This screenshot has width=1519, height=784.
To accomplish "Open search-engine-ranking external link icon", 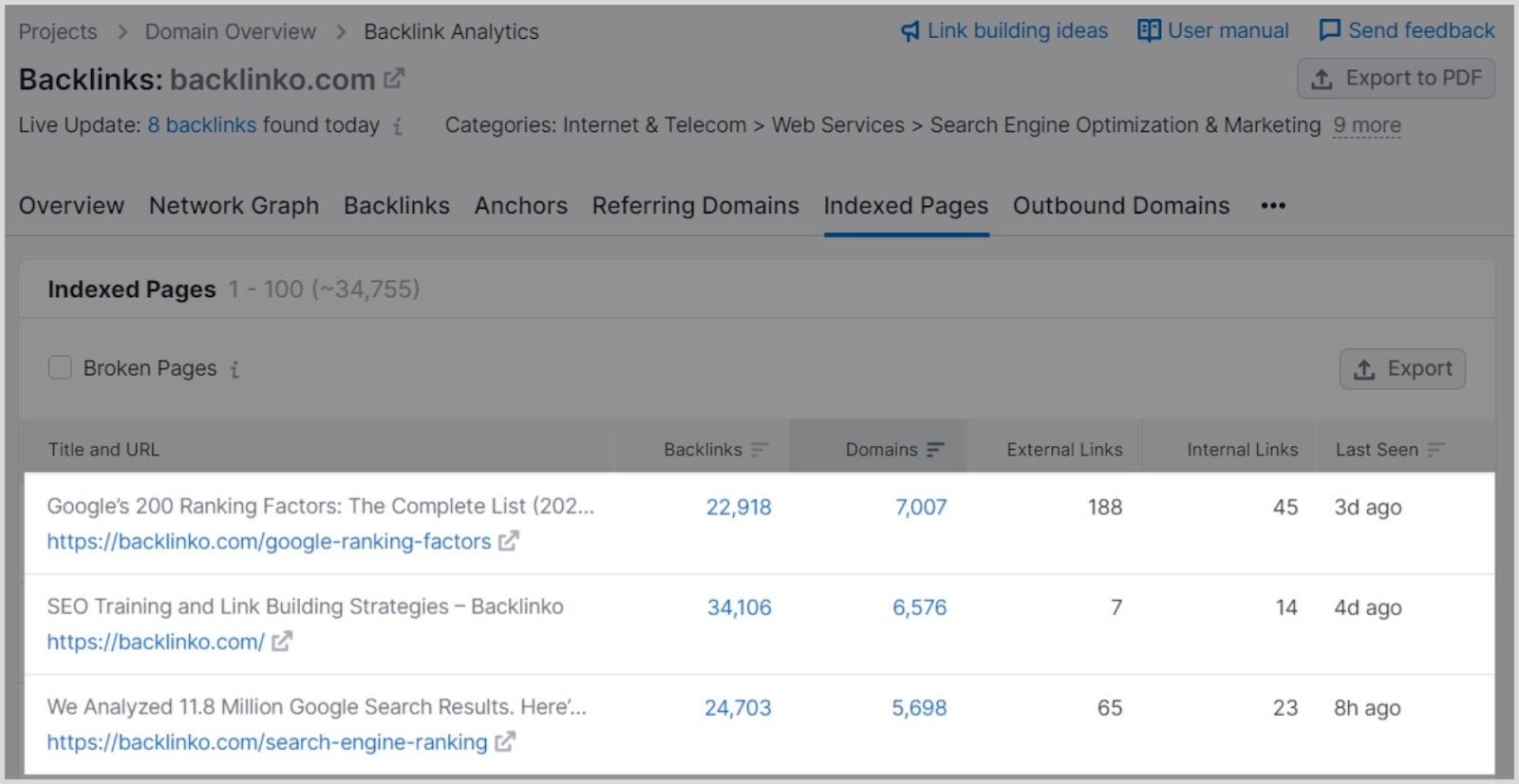I will pyautogui.click(x=505, y=742).
